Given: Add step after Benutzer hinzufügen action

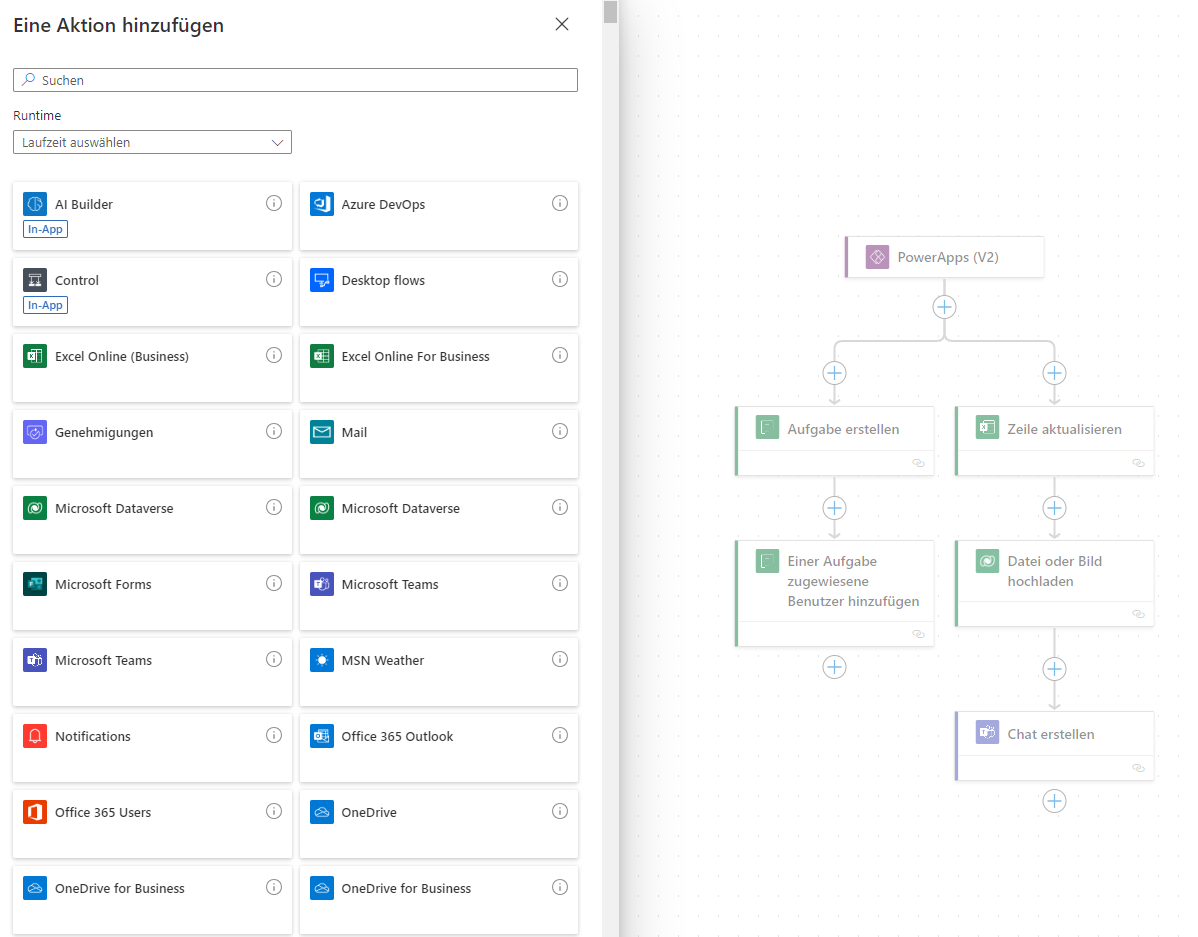Looking at the screenshot, I should [834, 667].
